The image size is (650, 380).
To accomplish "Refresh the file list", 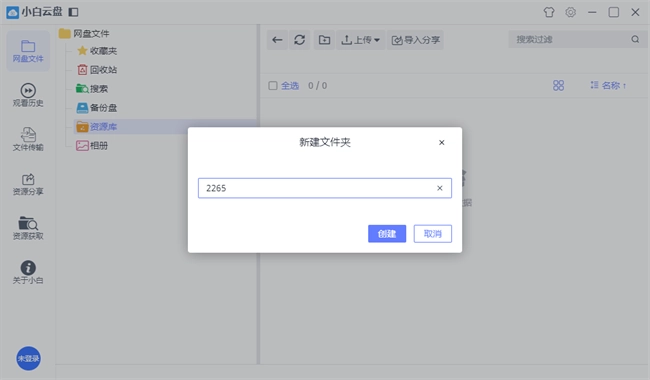I will point(300,40).
